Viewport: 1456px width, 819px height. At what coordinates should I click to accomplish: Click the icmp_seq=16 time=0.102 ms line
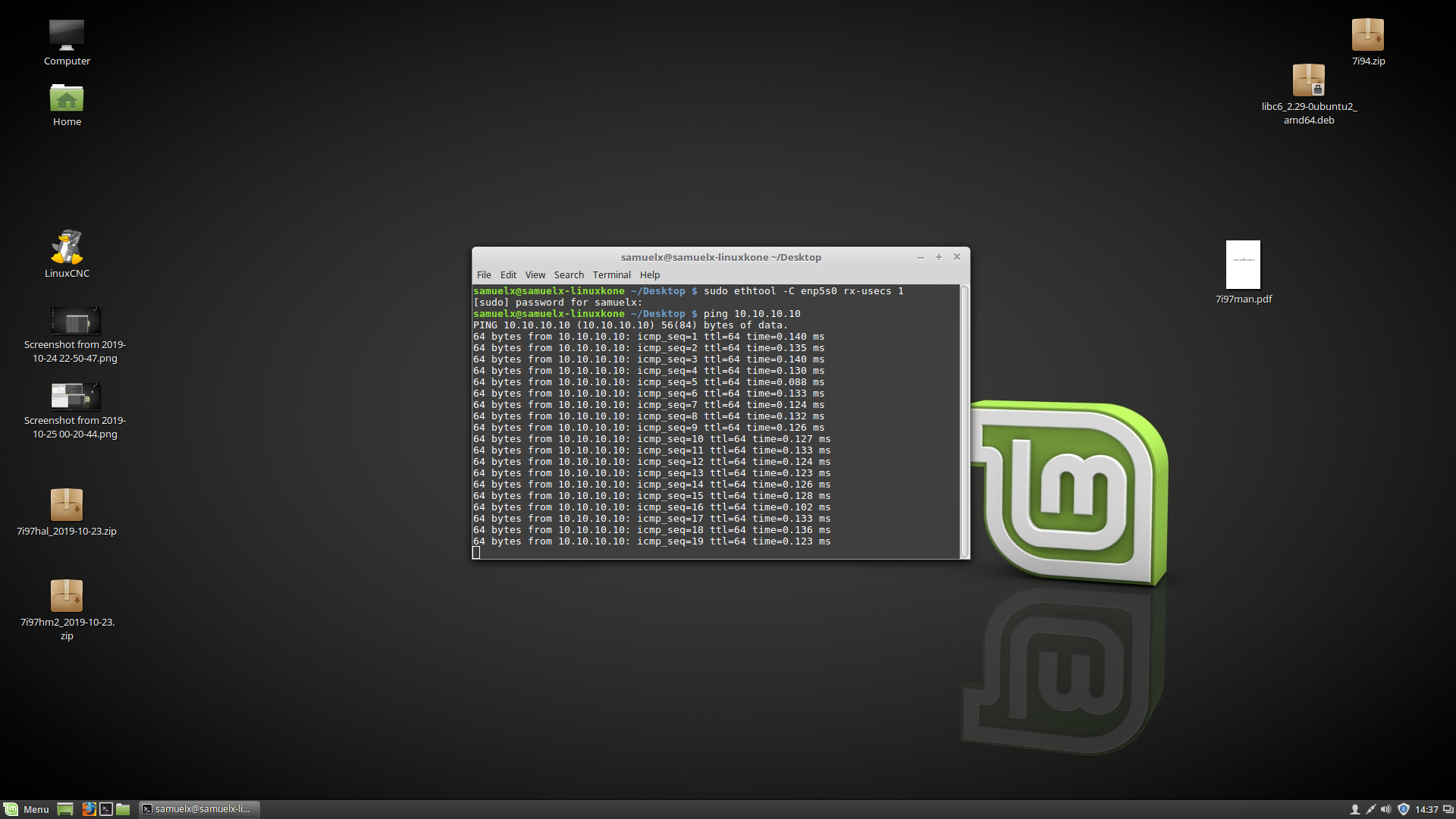651,507
